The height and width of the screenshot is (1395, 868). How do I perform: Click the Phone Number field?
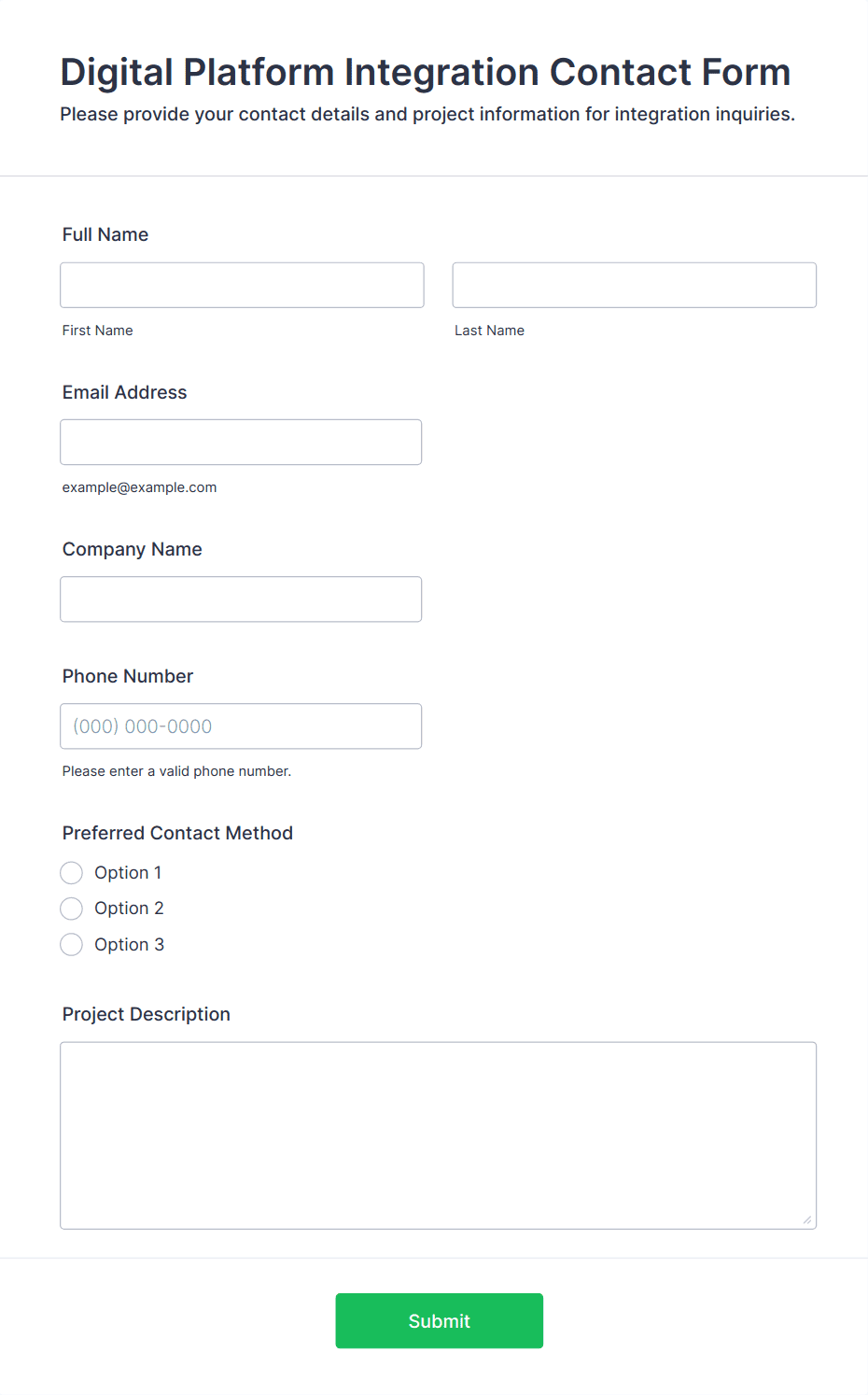[x=241, y=726]
